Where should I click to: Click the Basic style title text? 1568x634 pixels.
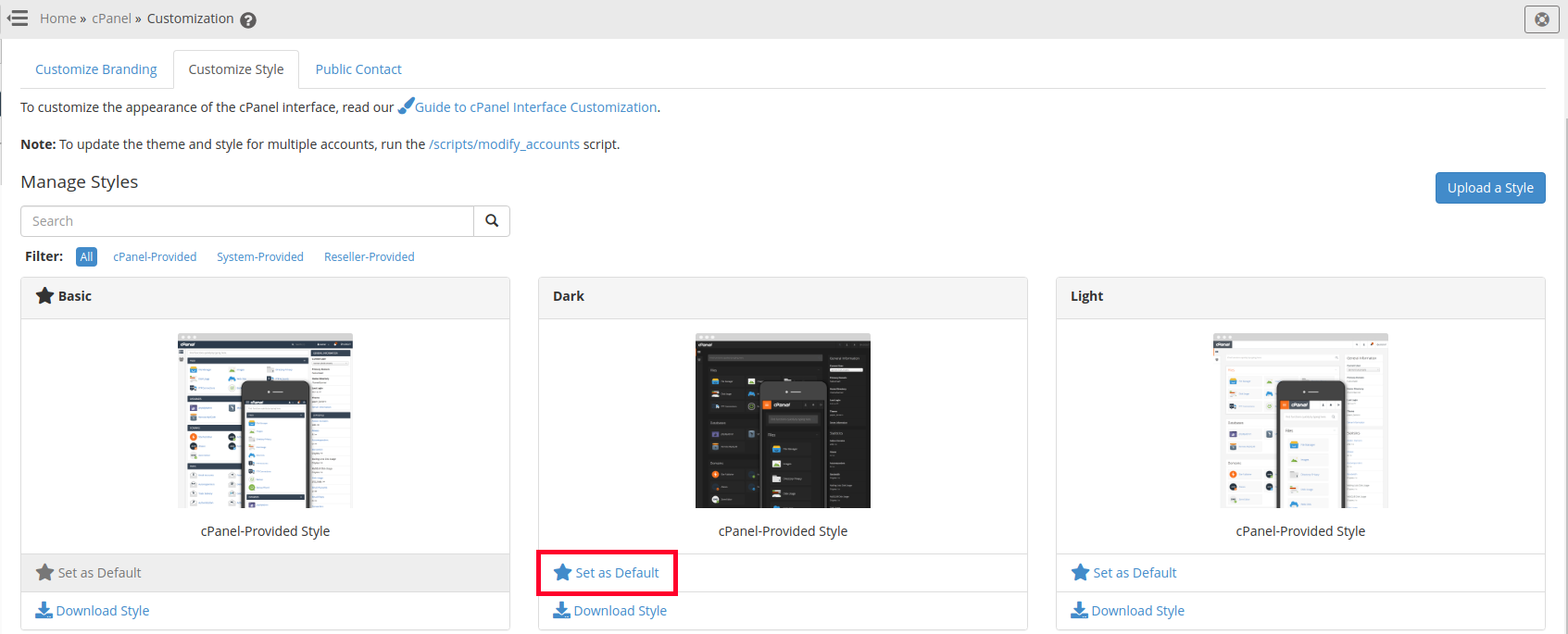pos(75,296)
